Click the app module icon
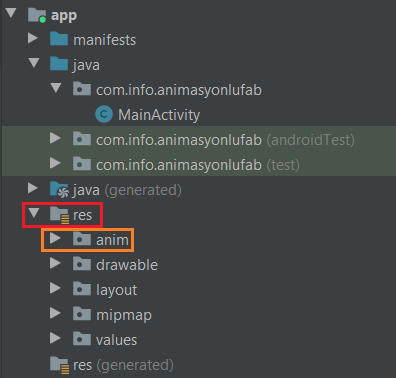 (37, 15)
